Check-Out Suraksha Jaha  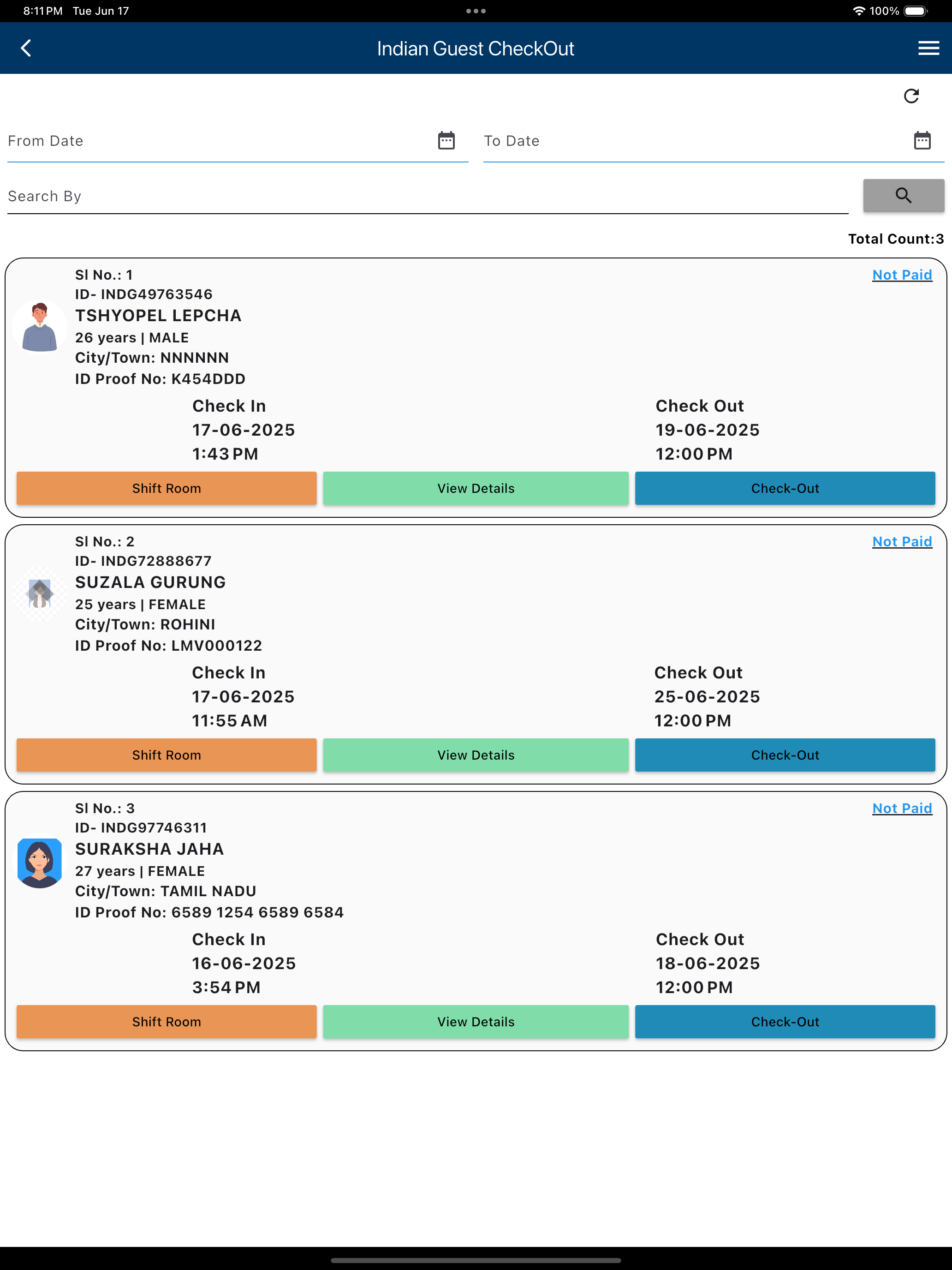pos(785,1022)
